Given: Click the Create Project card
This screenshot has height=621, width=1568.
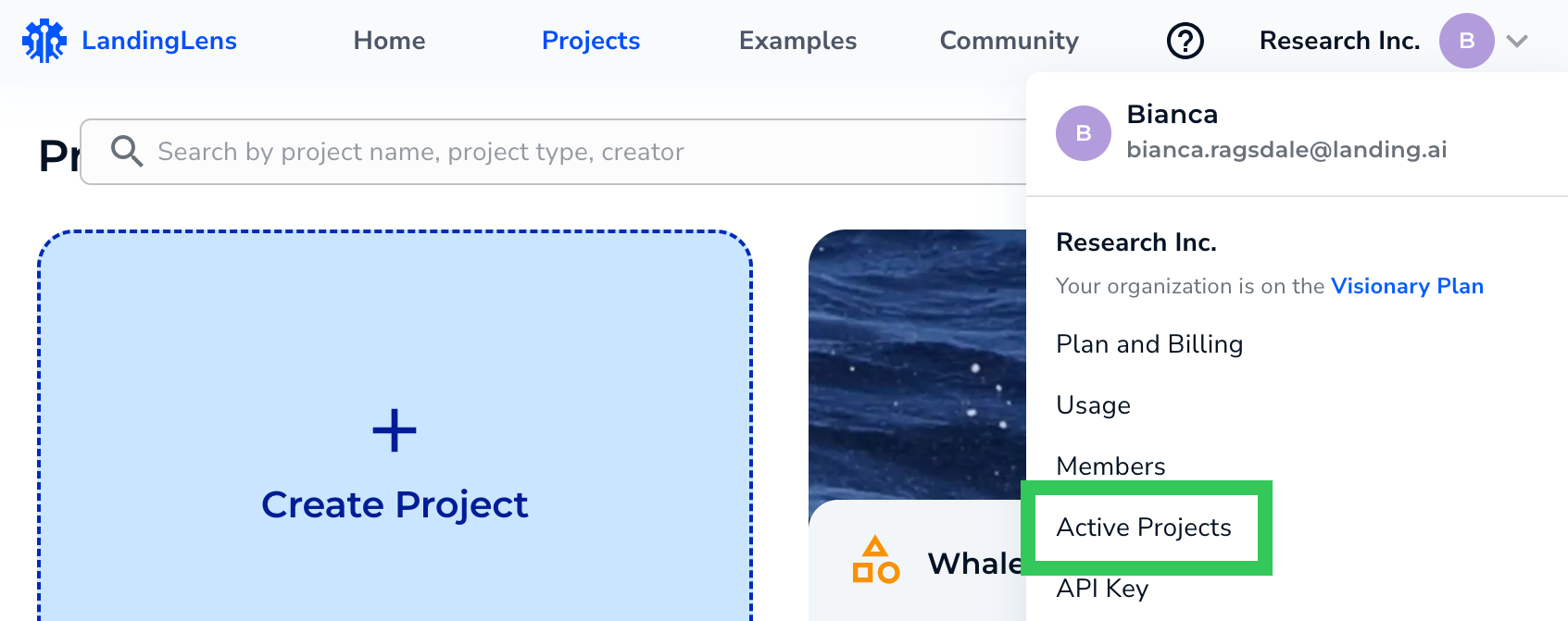Looking at the screenshot, I should point(395,426).
